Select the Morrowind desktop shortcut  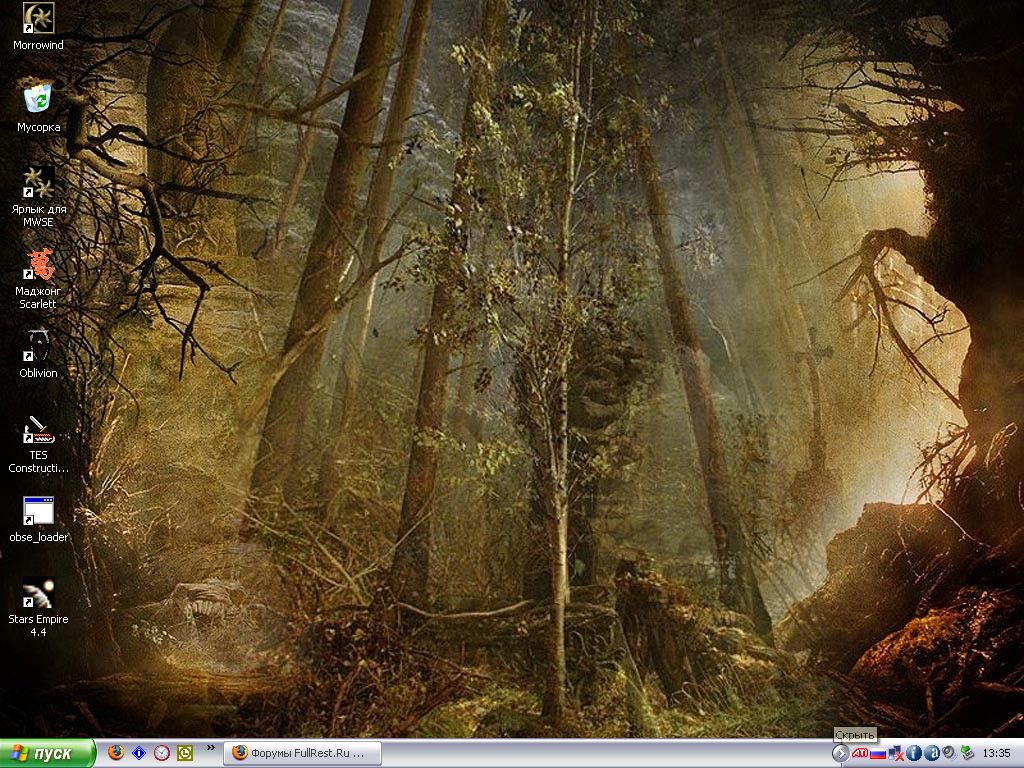click(38, 18)
